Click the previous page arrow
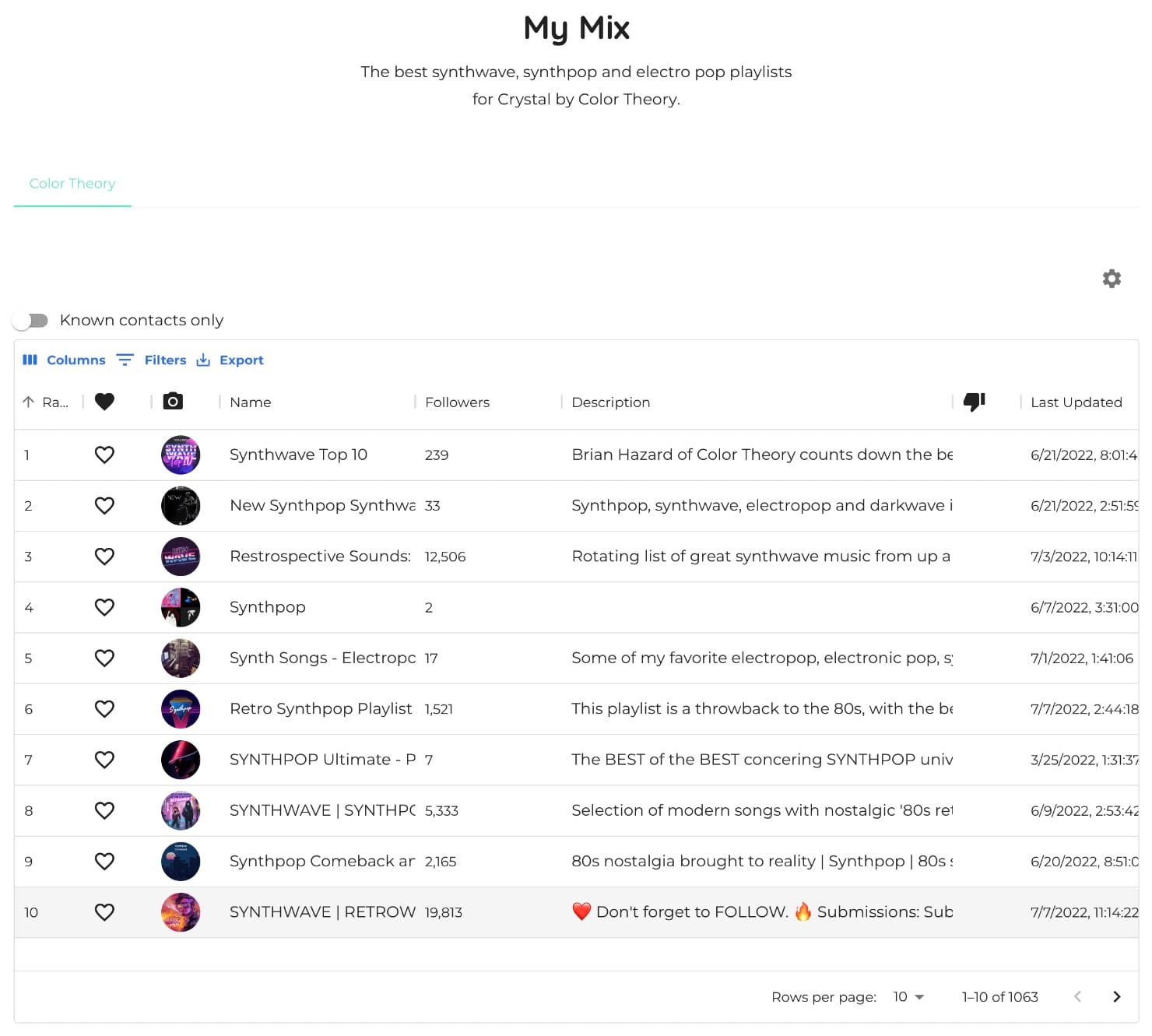Viewport: 1152px width, 1036px height. (1077, 997)
